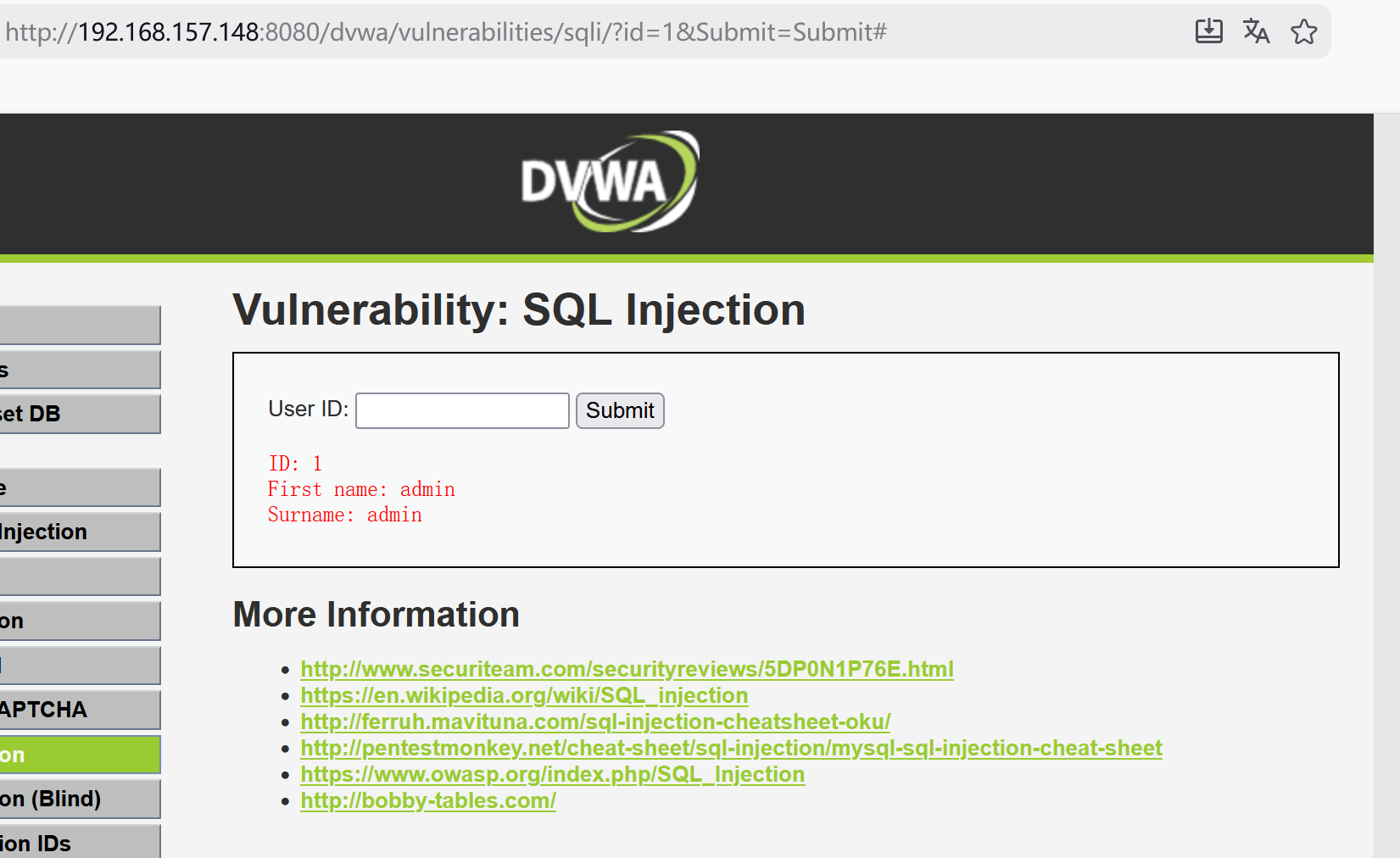Viewport: 1400px width, 858px height.
Task: Bookmark this page with the star icon
Action: tap(1303, 31)
